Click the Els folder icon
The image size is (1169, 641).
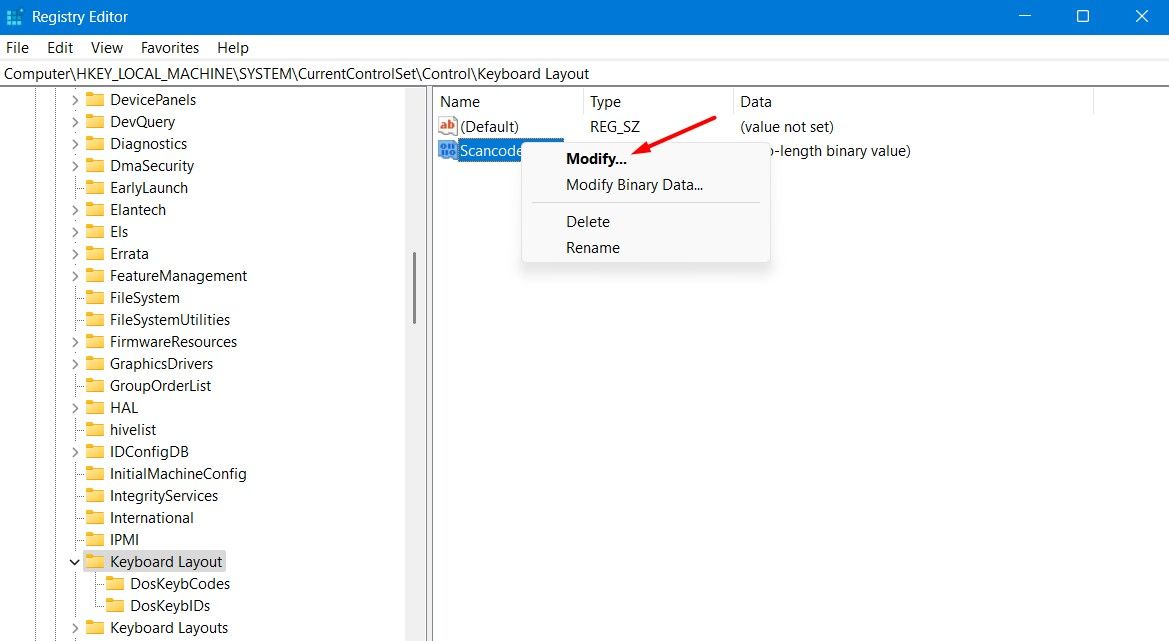(95, 231)
